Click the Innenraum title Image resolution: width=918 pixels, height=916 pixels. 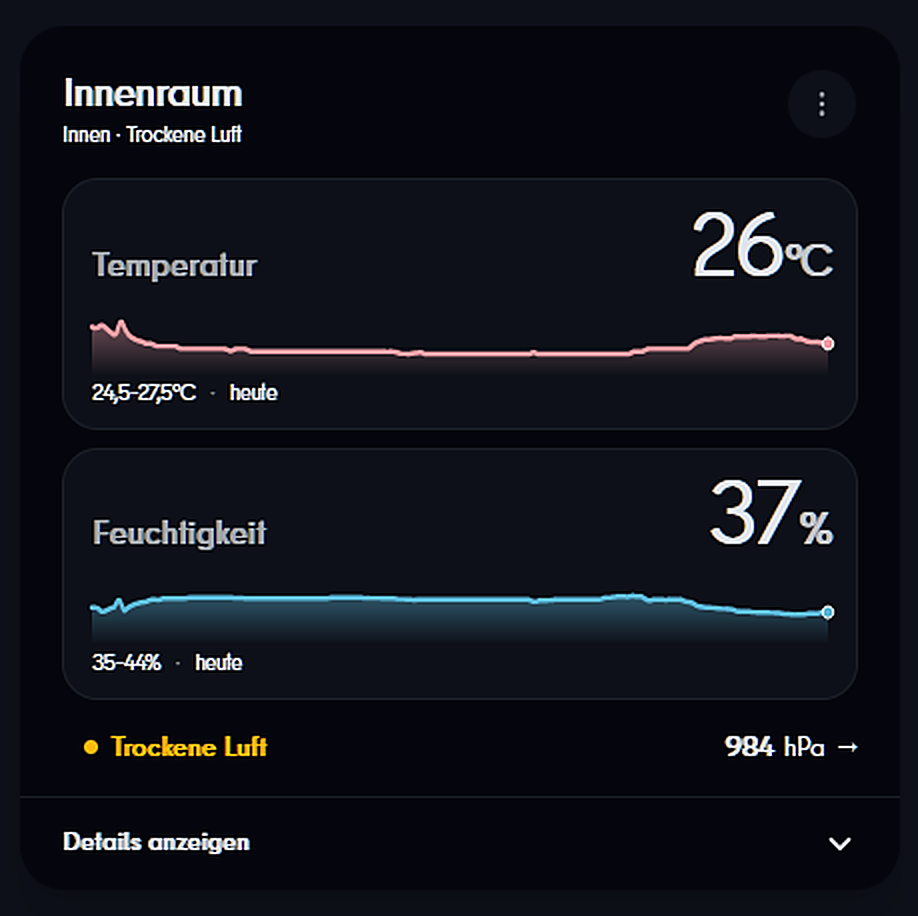pos(153,93)
